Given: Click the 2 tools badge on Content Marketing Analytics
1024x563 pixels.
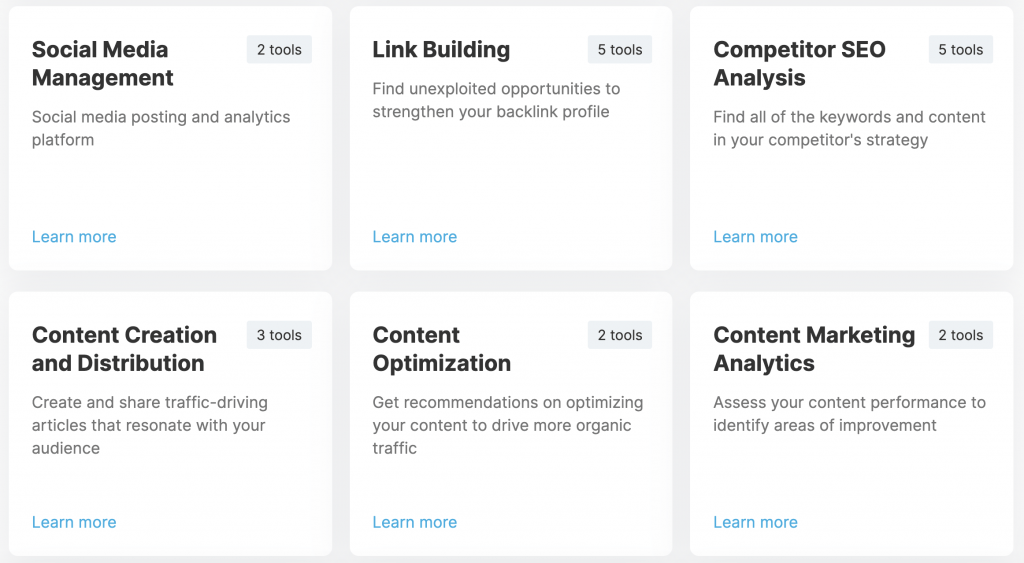Looking at the screenshot, I should tap(961, 335).
